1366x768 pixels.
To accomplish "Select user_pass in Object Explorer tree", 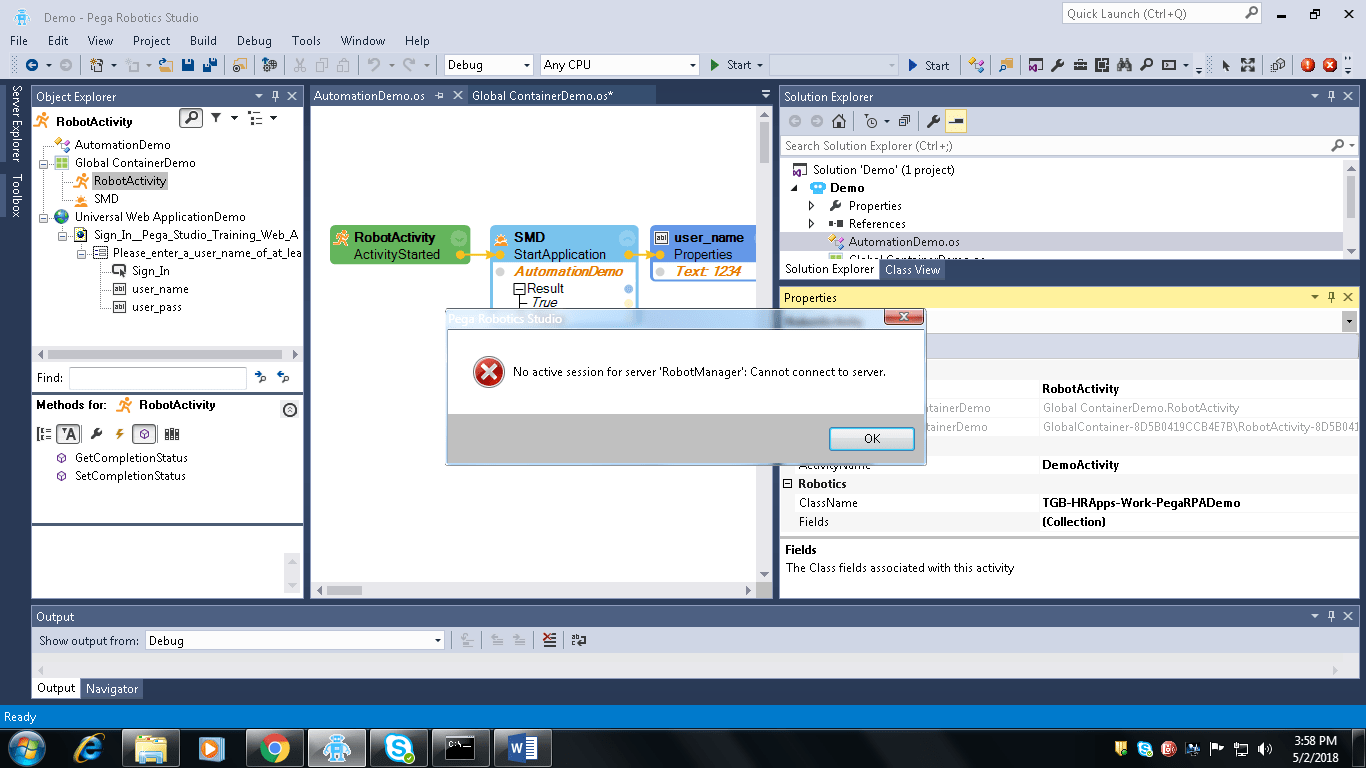I will [x=157, y=307].
